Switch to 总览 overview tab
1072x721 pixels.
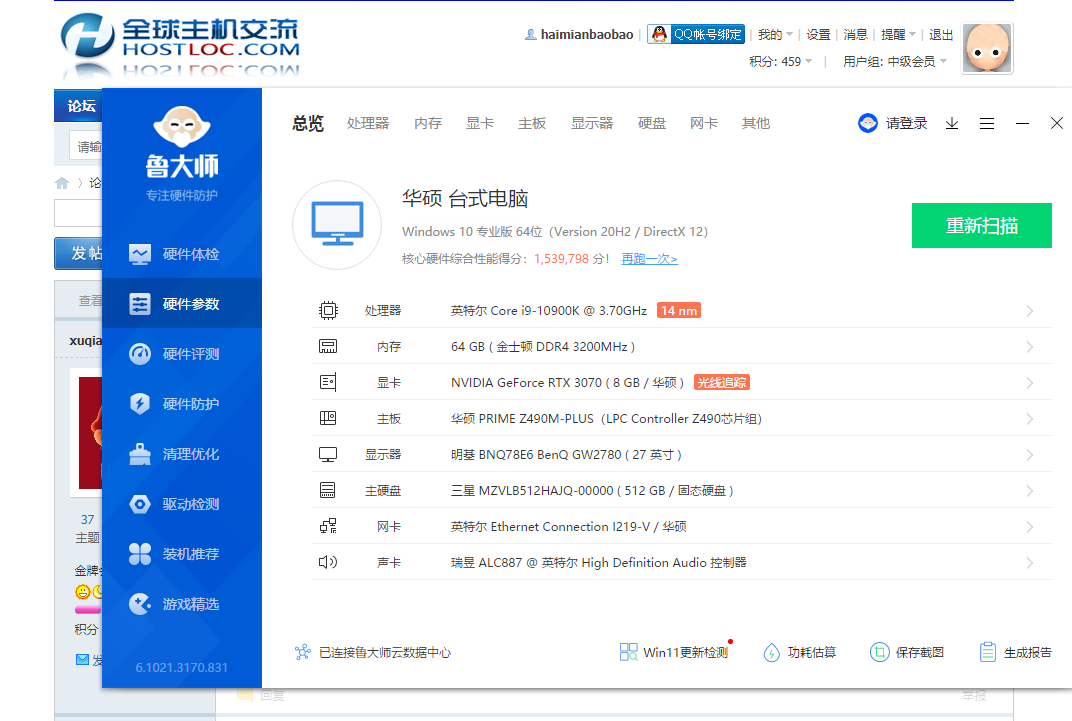point(308,123)
